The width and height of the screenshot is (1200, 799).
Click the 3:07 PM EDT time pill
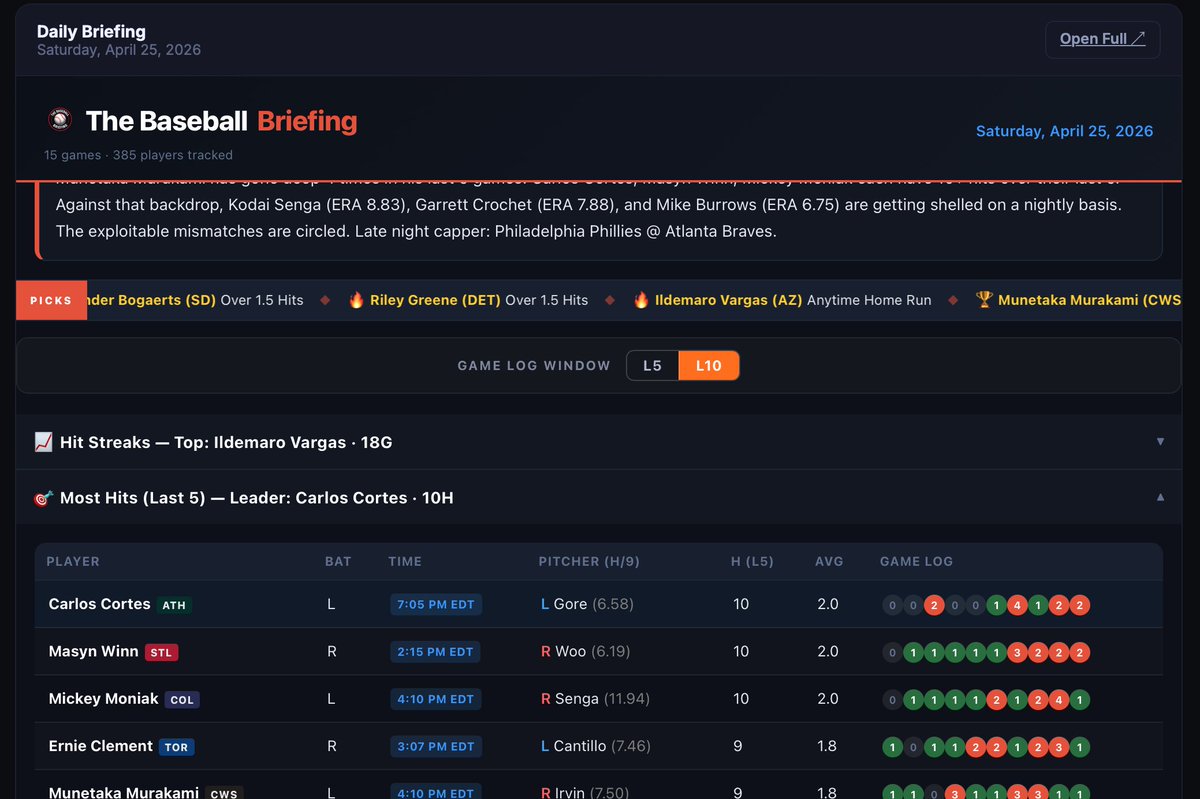tap(436, 746)
